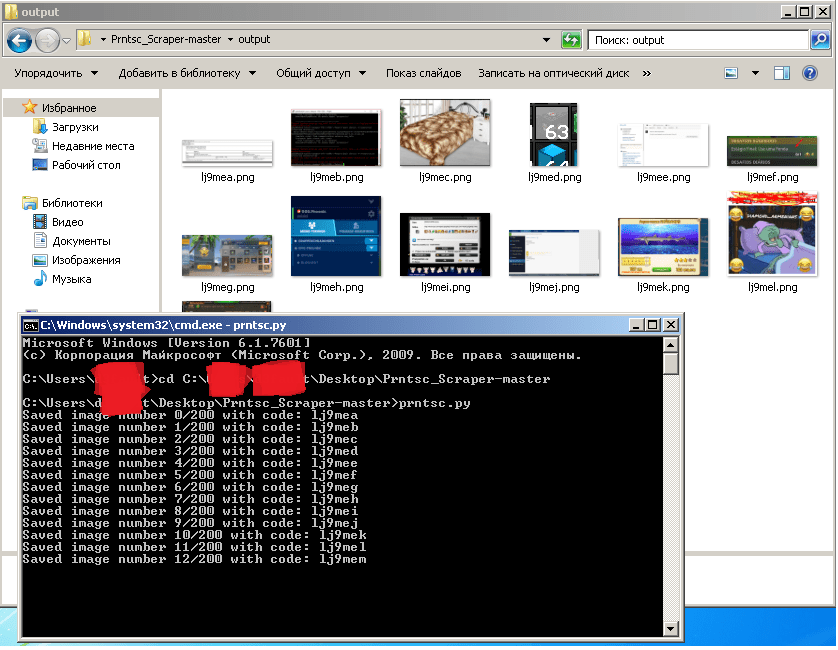Open the Общий доступ menu
This screenshot has width=838, height=650.
click(321, 73)
